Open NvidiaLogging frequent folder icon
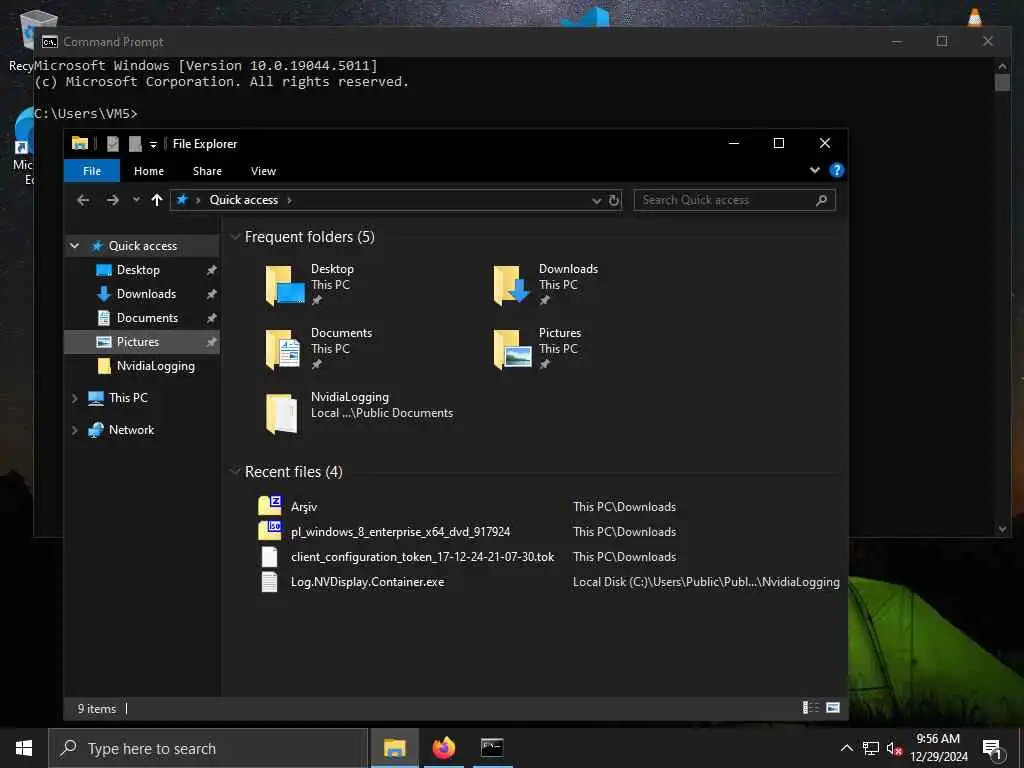Image resolution: width=1024 pixels, height=768 pixels. coord(282,413)
